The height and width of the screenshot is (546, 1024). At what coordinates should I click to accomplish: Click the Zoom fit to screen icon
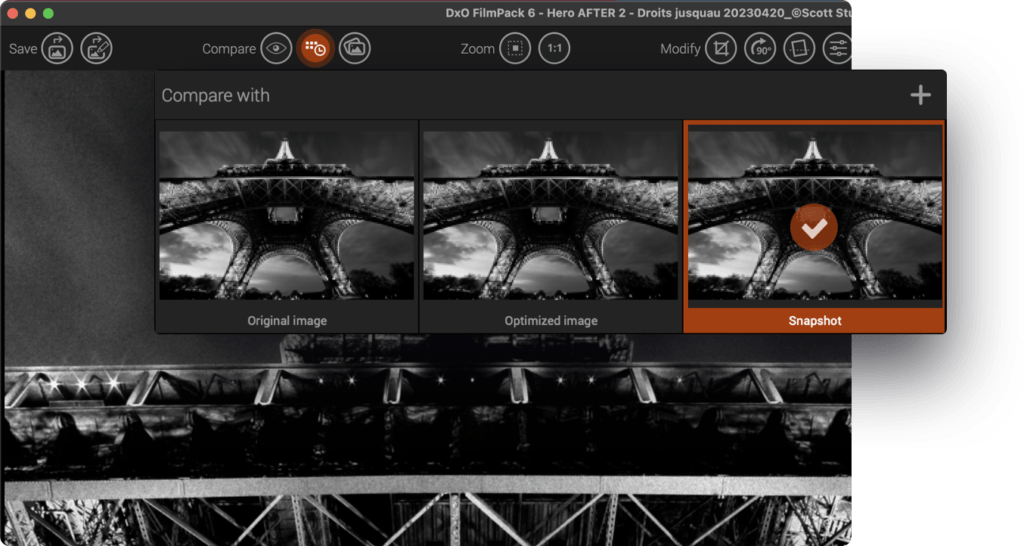(x=515, y=48)
